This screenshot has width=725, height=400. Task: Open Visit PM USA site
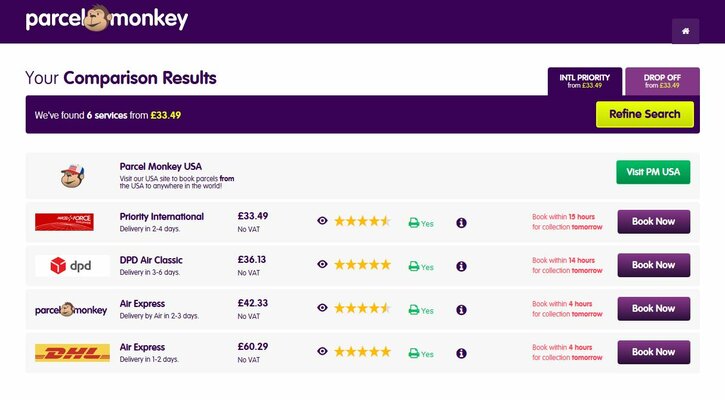point(652,172)
